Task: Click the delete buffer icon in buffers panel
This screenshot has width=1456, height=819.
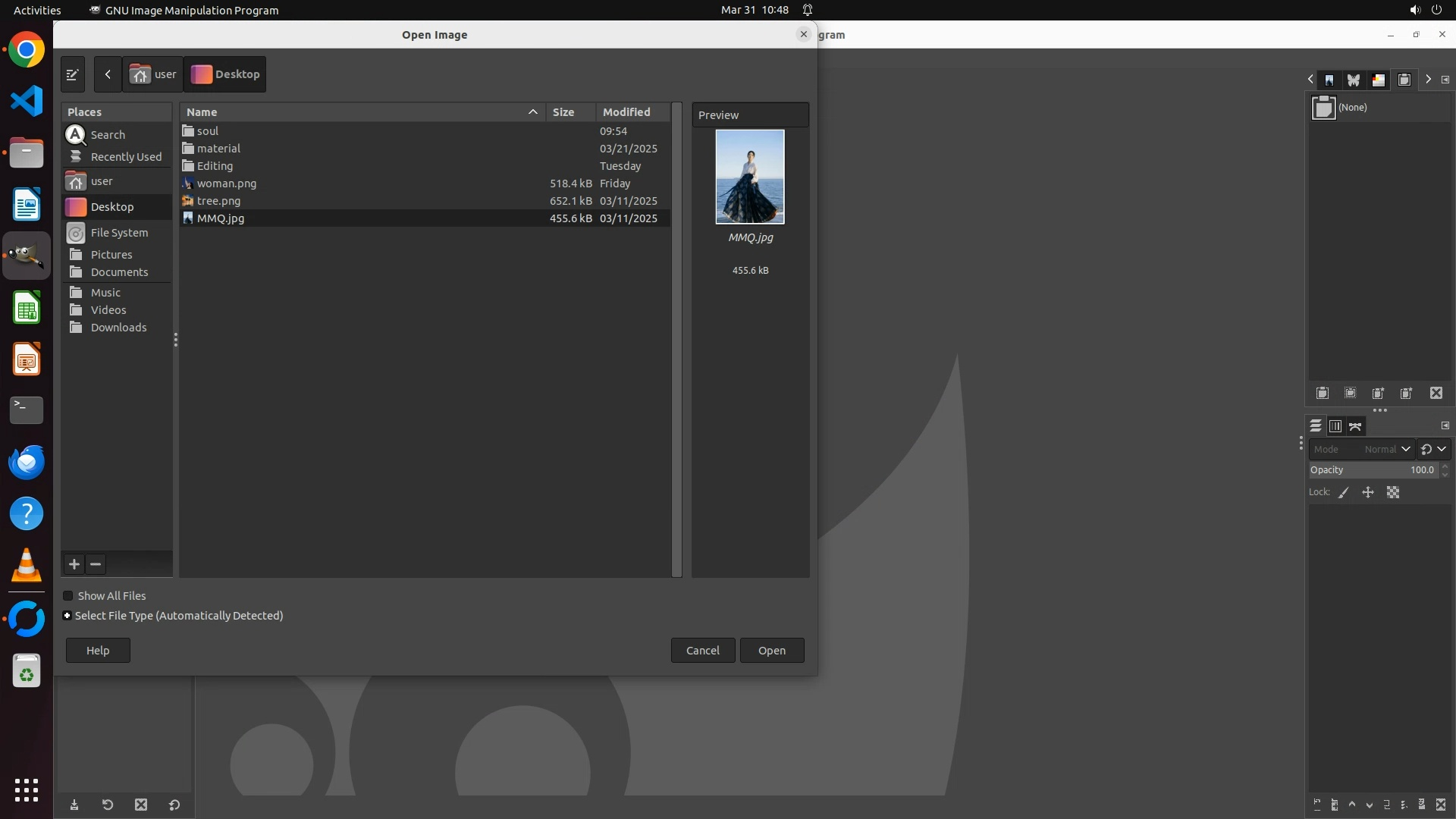Action: (1436, 393)
